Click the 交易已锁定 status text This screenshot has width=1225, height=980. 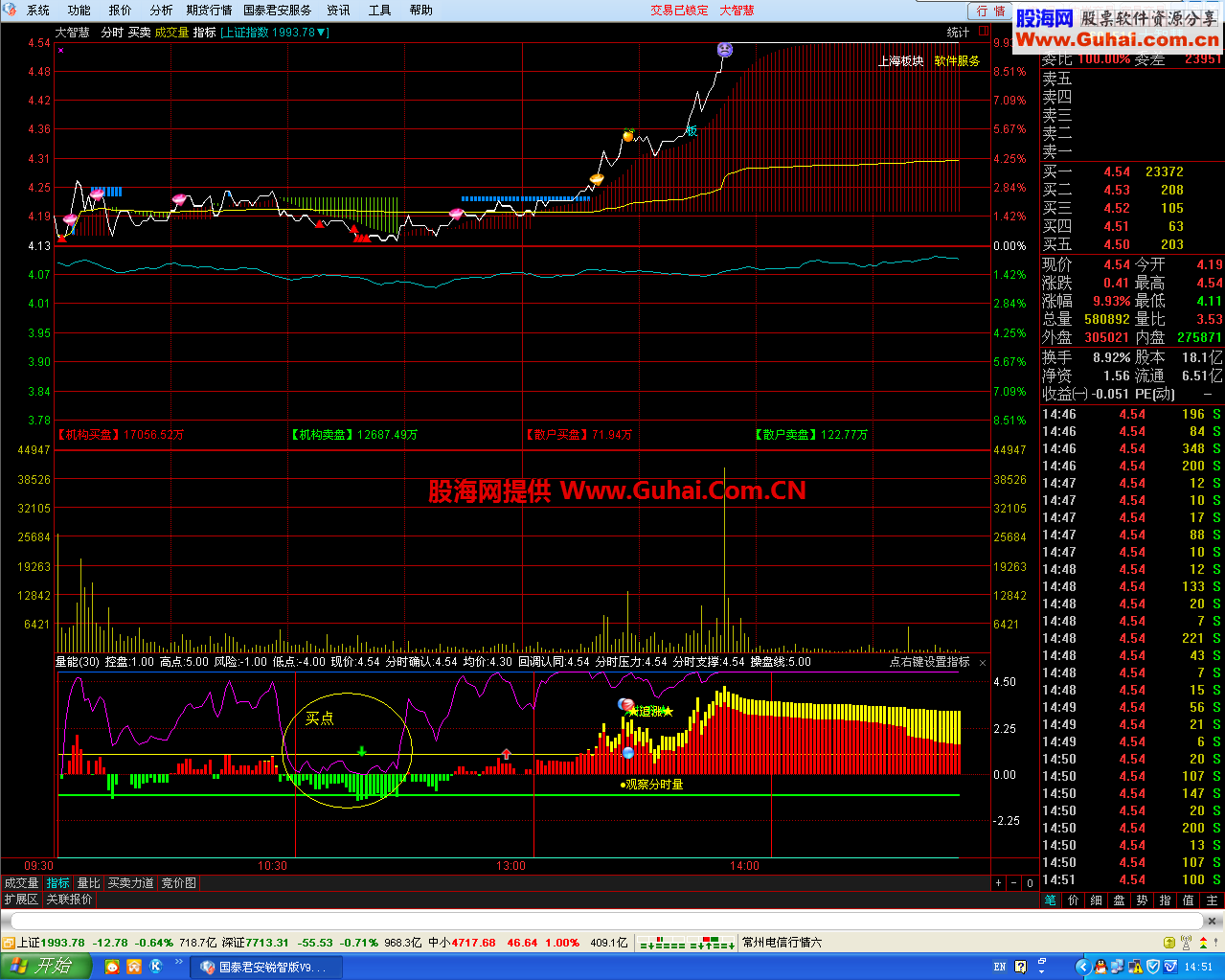click(x=680, y=11)
